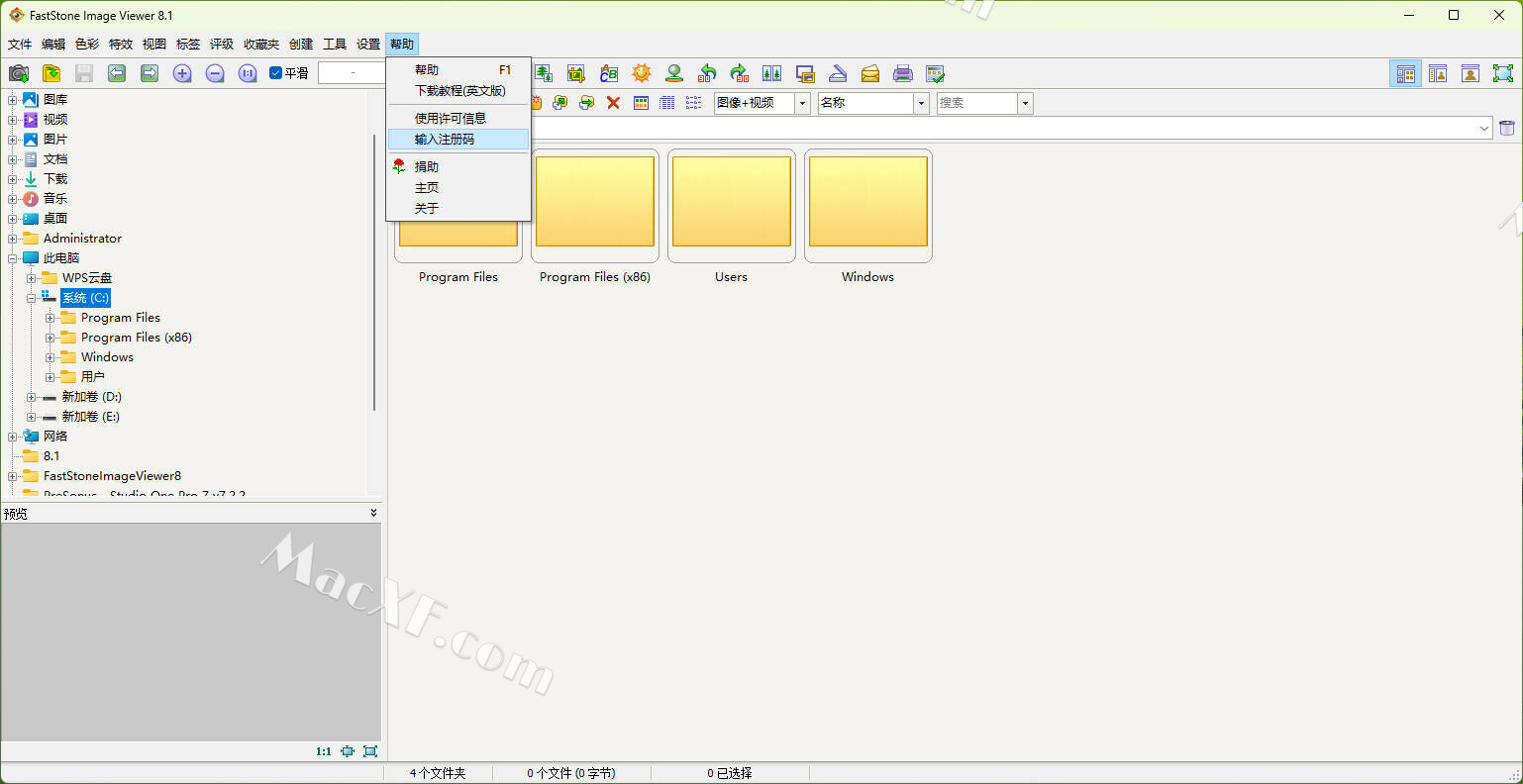Open the crop board tool
The height and width of the screenshot is (784, 1523).
click(576, 73)
